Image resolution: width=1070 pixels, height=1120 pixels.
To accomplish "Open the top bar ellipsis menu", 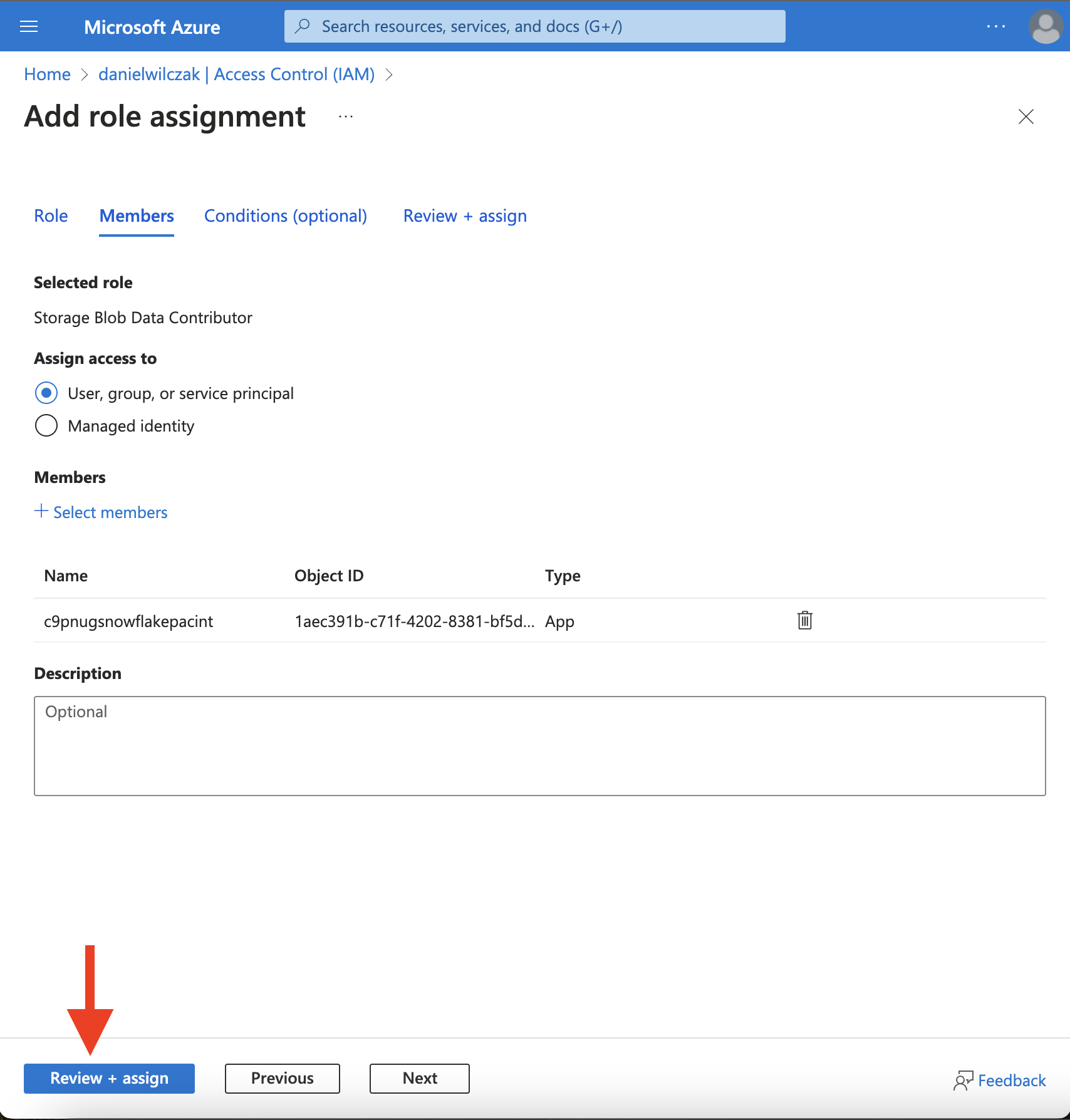I will click(996, 26).
